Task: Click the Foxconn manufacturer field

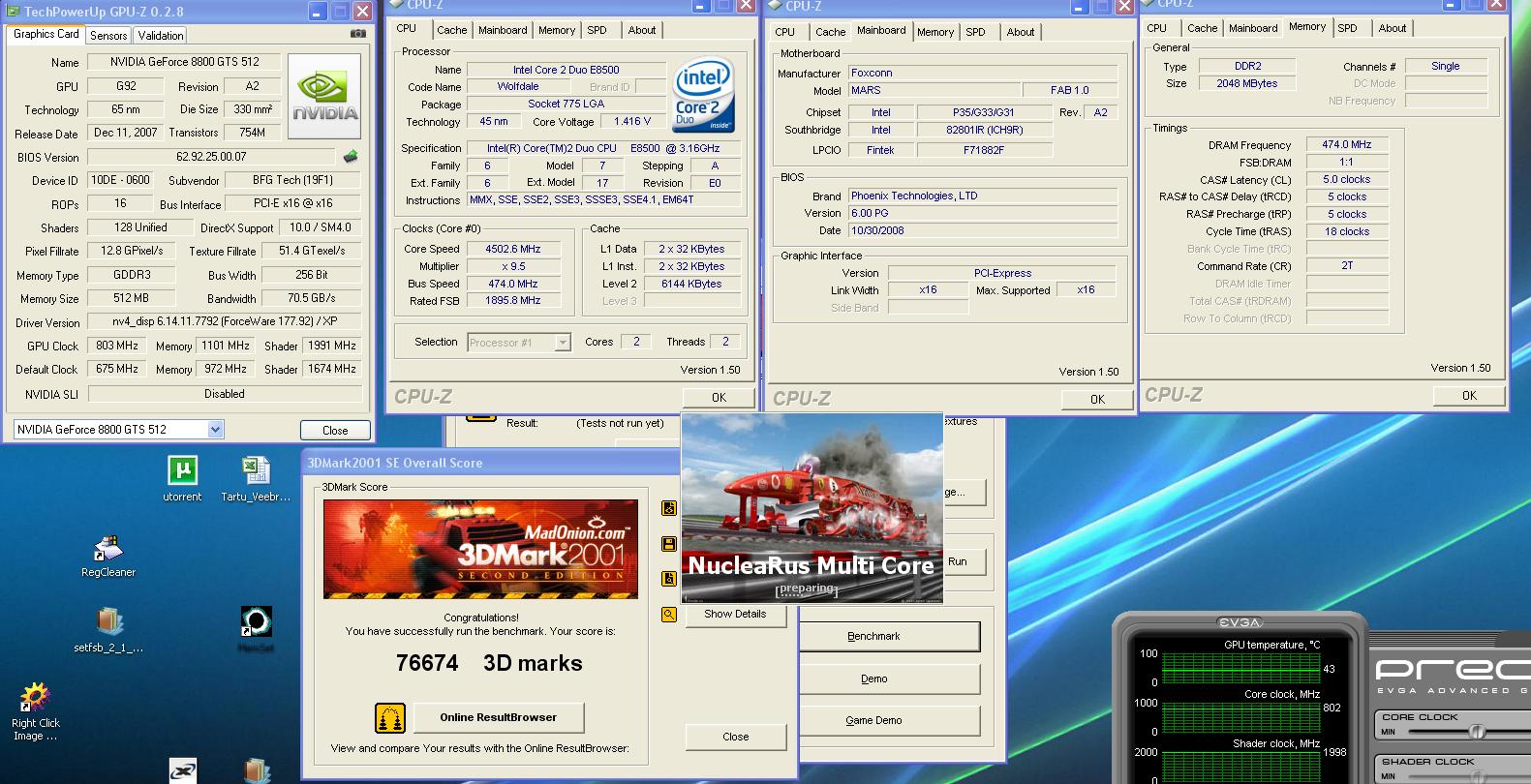Action: pos(983,73)
